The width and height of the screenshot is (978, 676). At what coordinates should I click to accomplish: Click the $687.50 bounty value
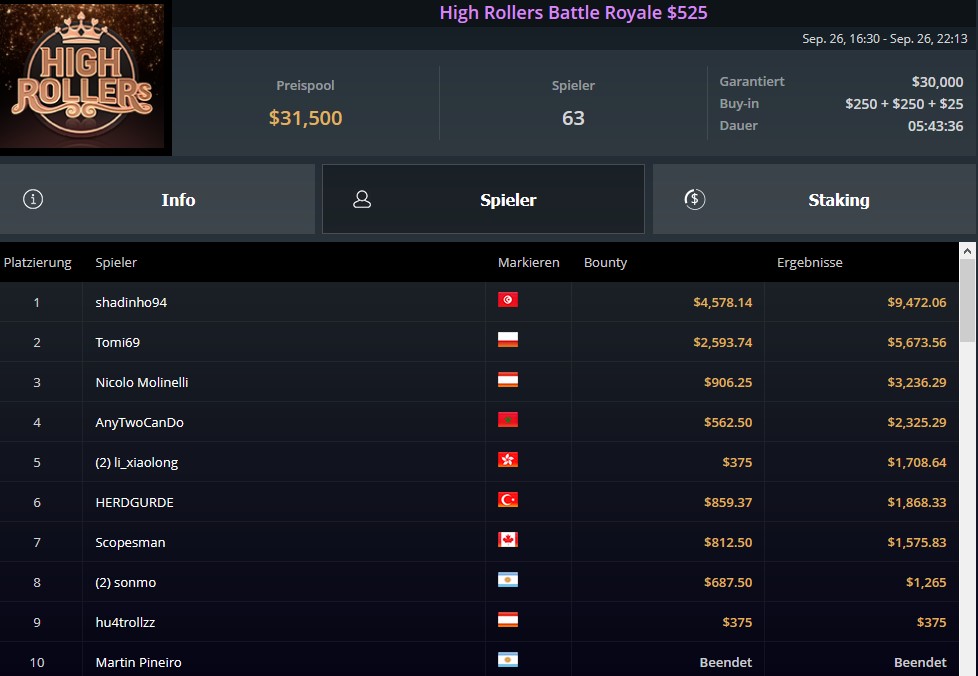pos(728,582)
